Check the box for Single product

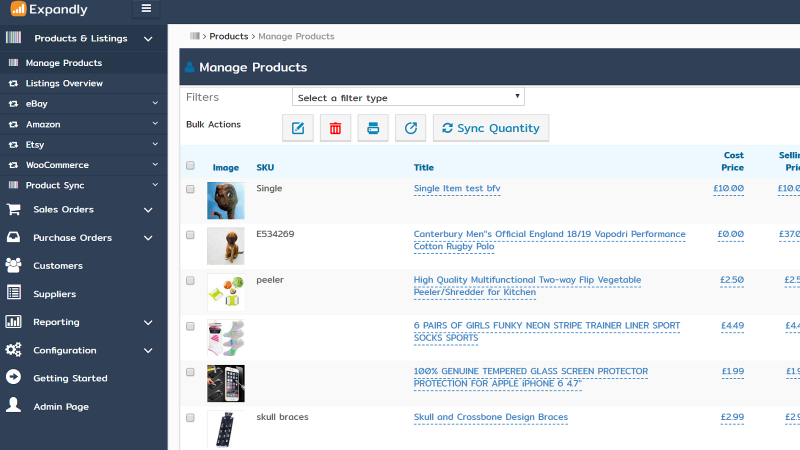coord(190,189)
